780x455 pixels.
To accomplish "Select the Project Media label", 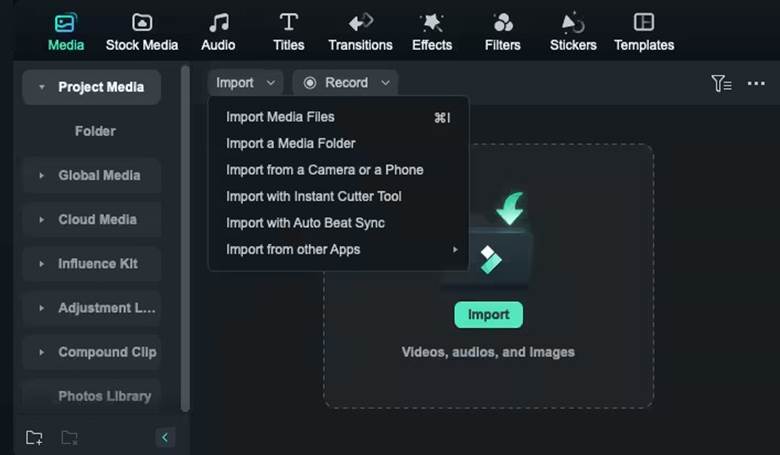I will [101, 87].
